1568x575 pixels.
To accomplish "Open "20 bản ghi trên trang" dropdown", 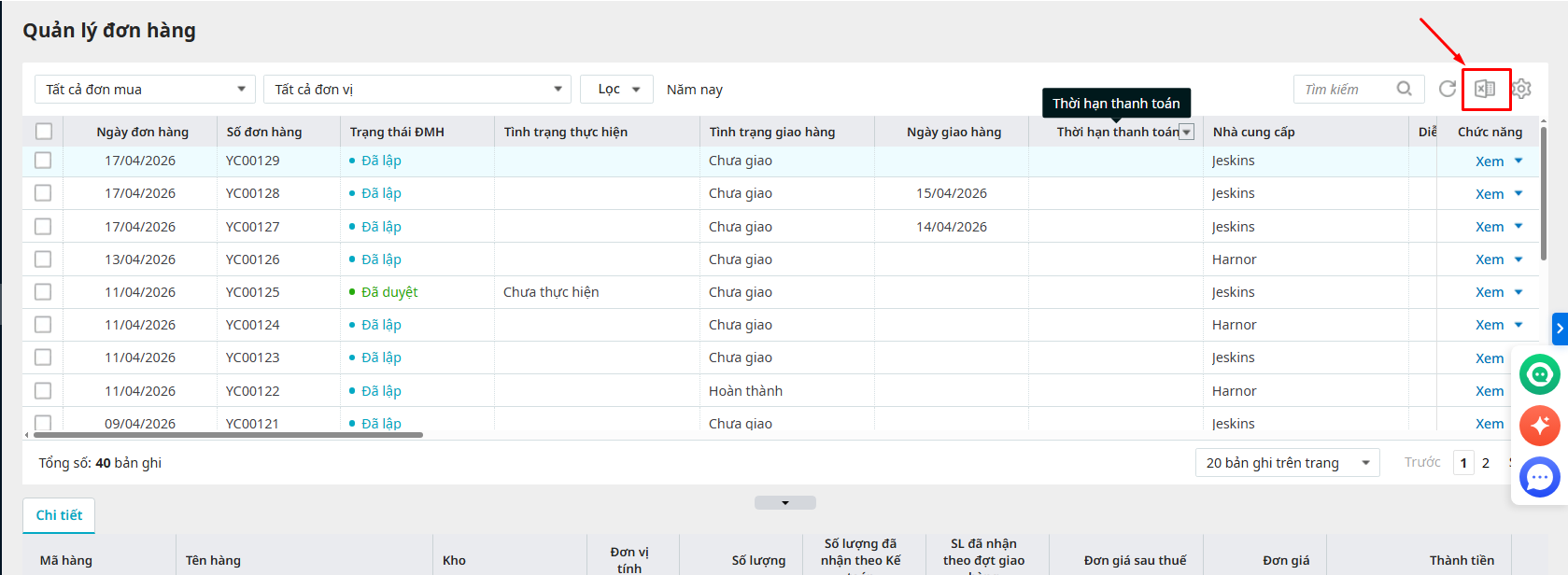I will click(1286, 463).
